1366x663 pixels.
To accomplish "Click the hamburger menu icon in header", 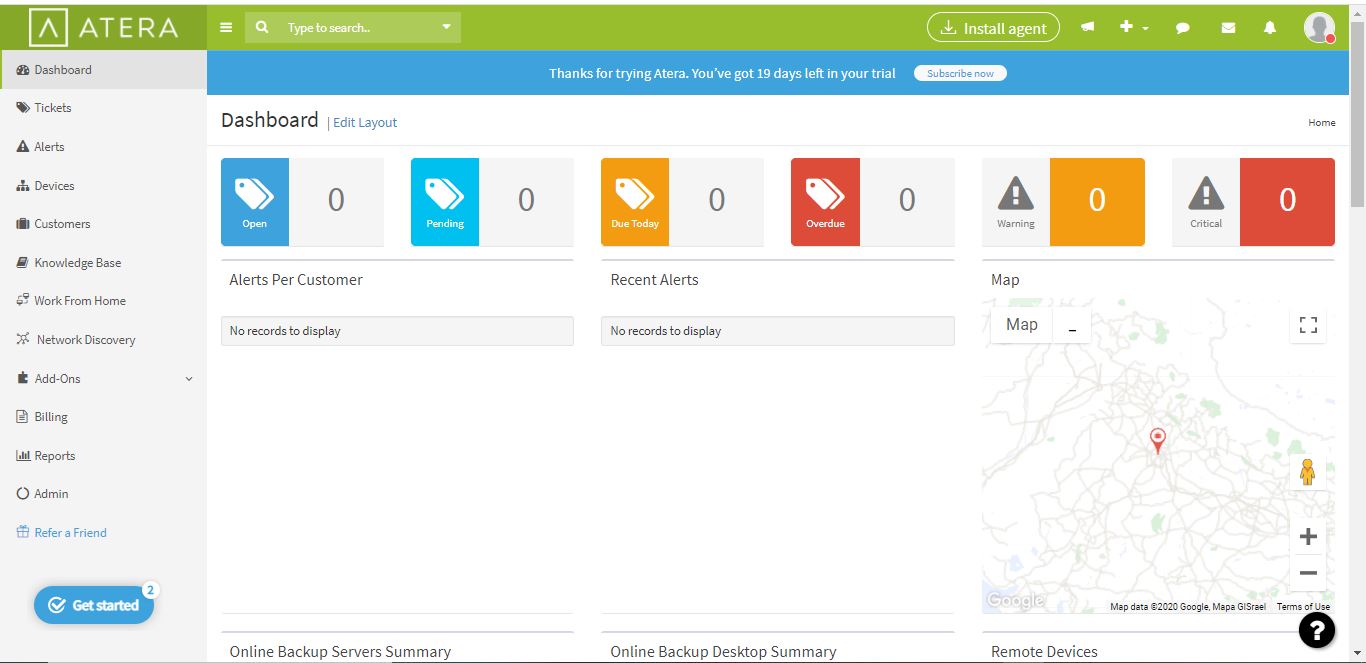I will pyautogui.click(x=226, y=28).
